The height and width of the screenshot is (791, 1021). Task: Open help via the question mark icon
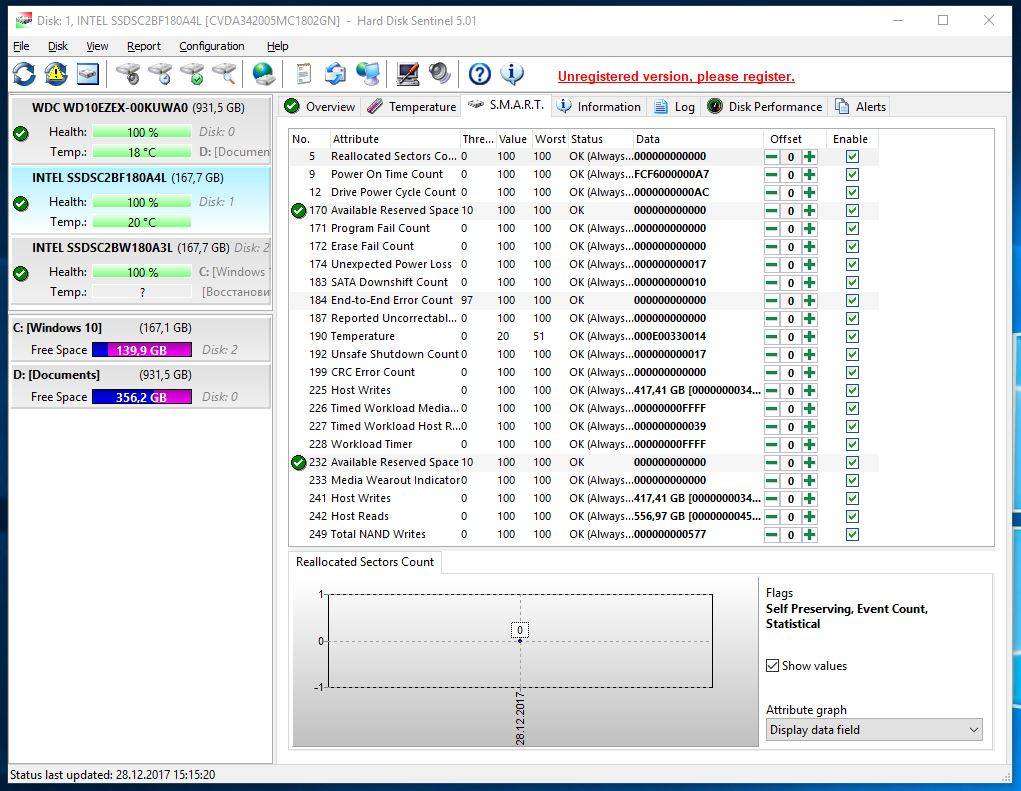pos(480,74)
